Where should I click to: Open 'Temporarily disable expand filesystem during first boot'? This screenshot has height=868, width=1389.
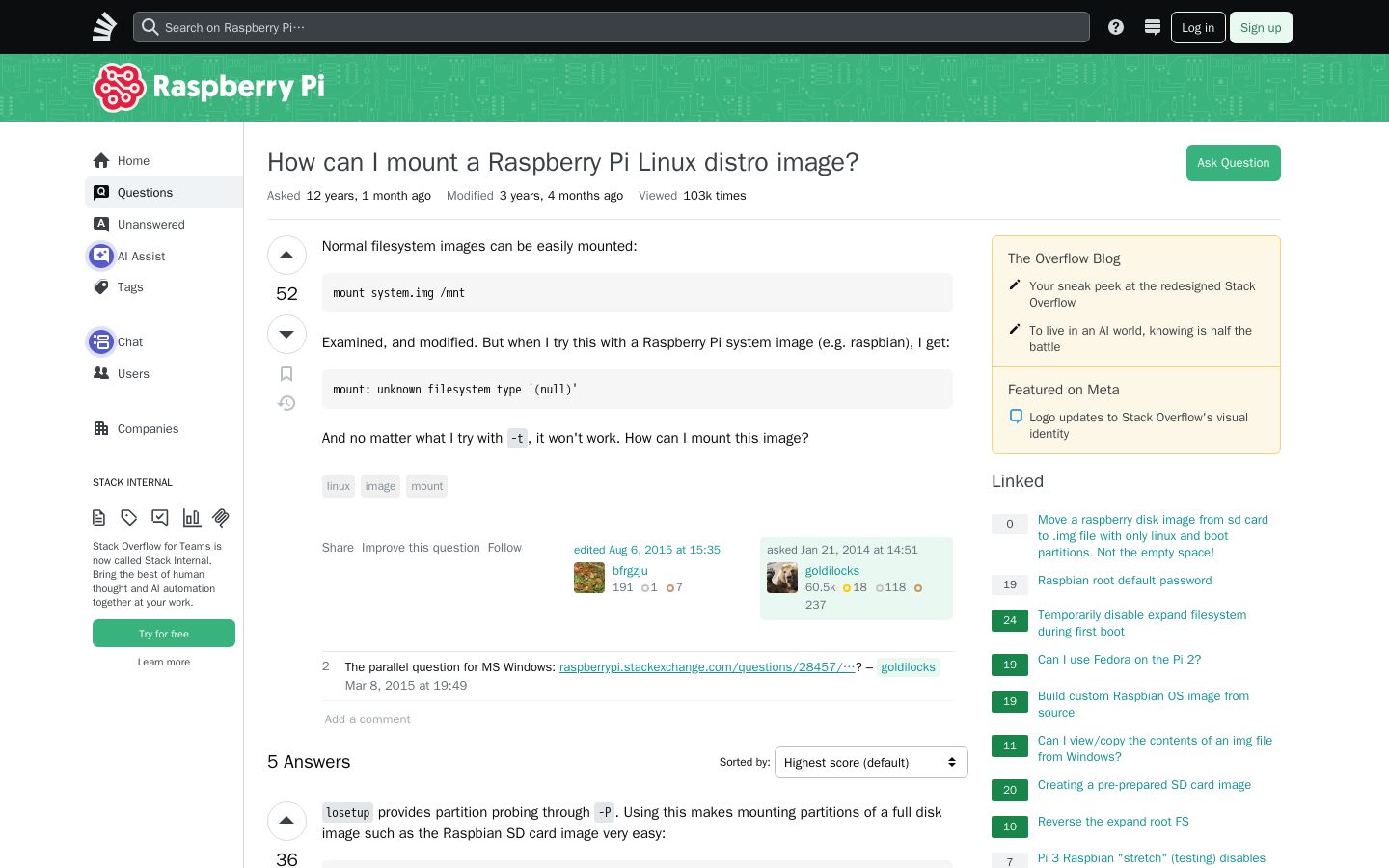tap(1142, 623)
